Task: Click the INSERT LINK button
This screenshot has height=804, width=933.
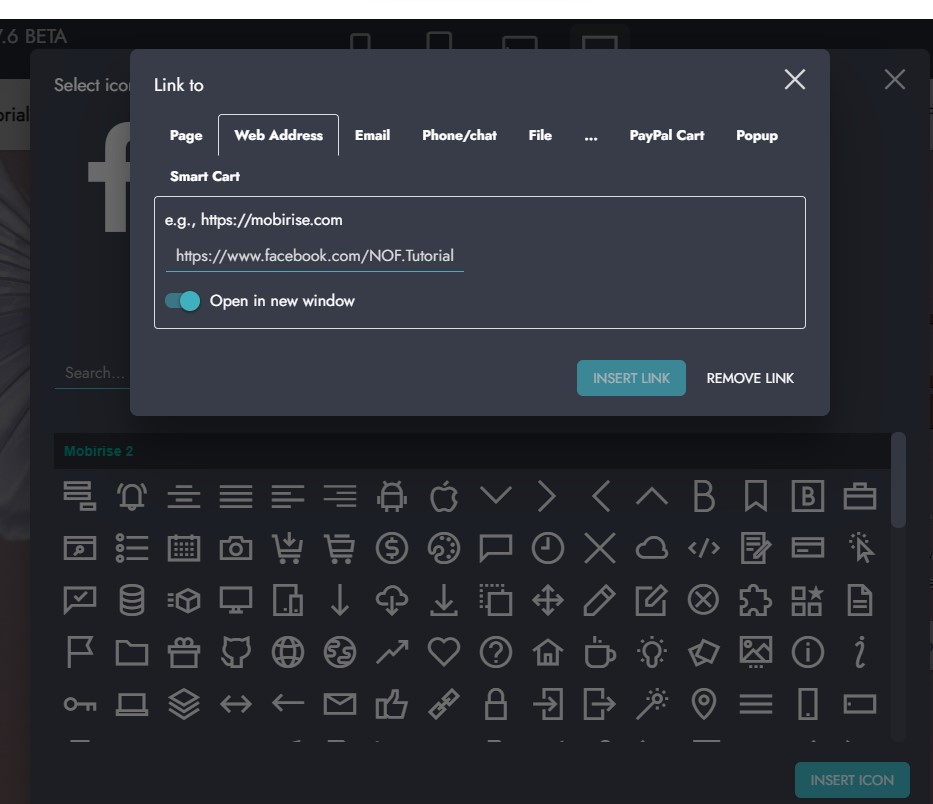Action: click(631, 378)
